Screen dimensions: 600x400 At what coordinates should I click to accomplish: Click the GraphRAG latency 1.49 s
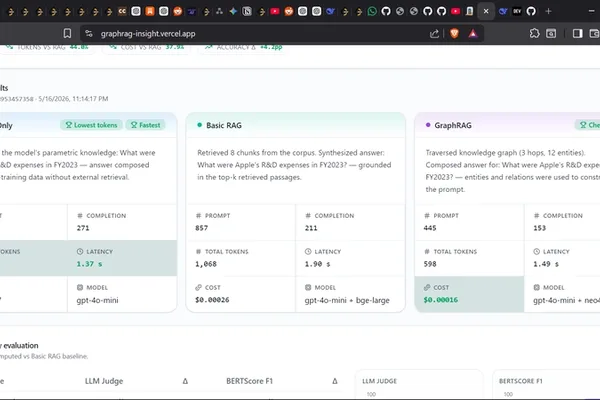coord(546,264)
